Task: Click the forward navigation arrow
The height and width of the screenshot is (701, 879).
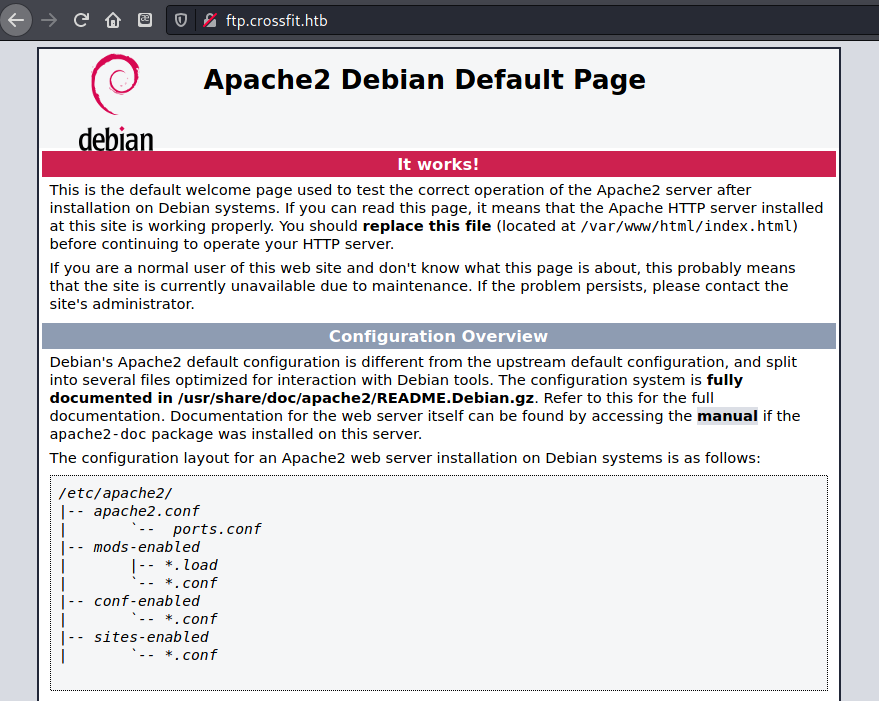Action: coord(49,20)
